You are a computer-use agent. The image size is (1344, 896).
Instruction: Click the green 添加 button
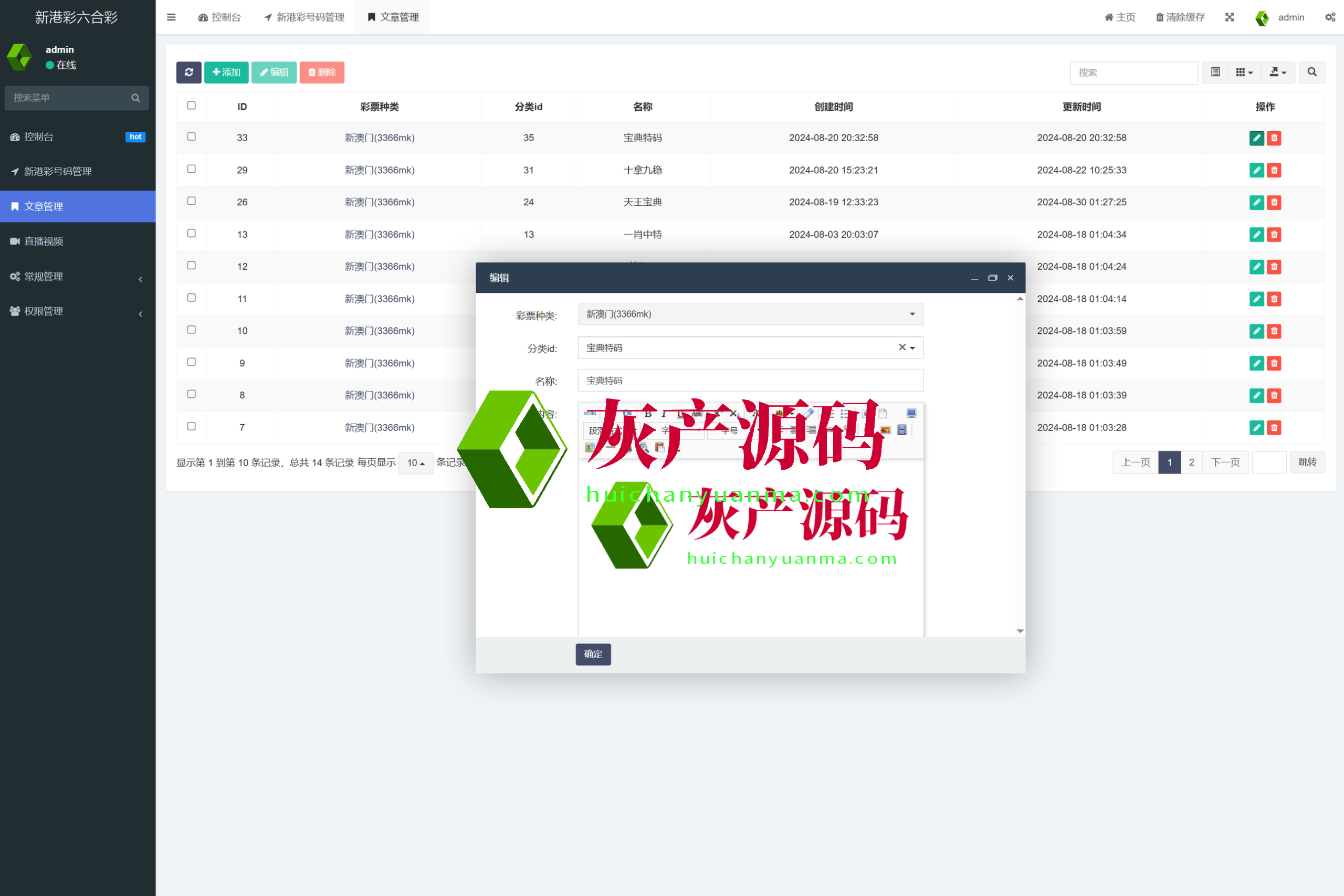pos(226,72)
